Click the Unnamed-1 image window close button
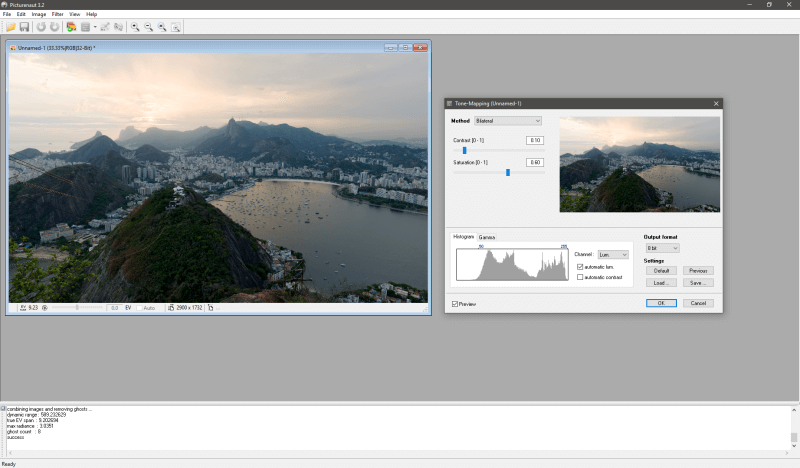The width and height of the screenshot is (800, 468). click(420, 47)
